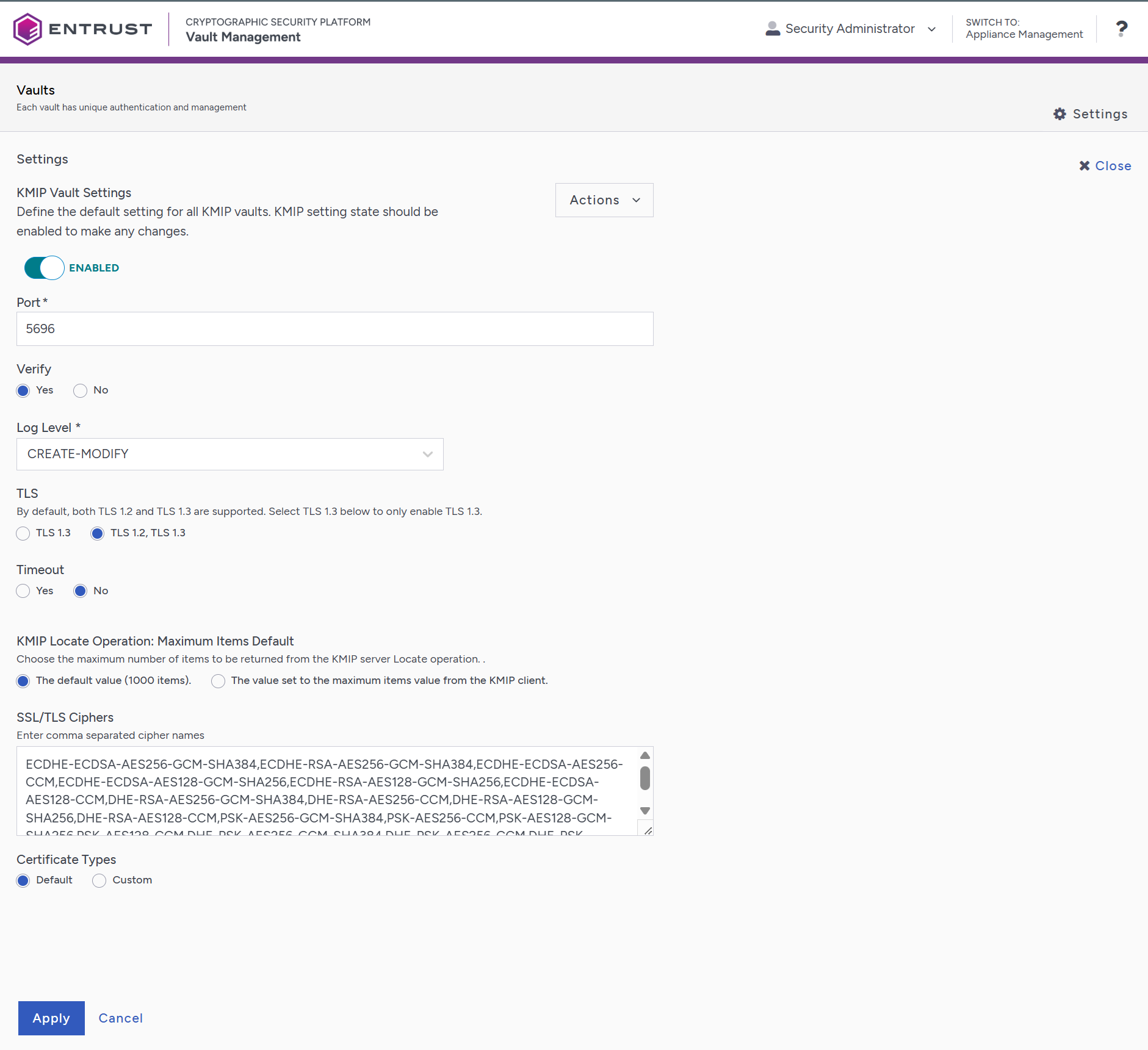Select default value 1000 items option
This screenshot has width=1148, height=1050.
click(23, 681)
